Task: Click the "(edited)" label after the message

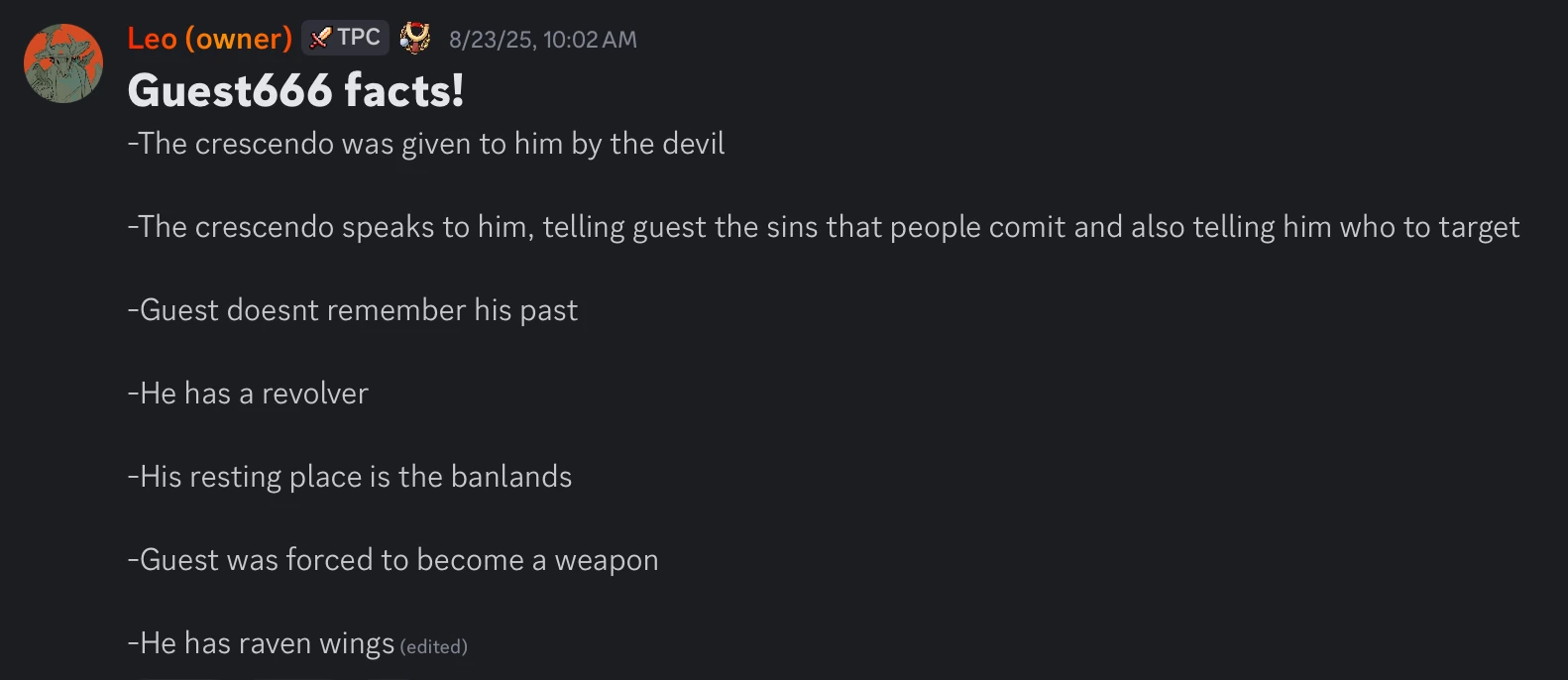Action: [433, 646]
